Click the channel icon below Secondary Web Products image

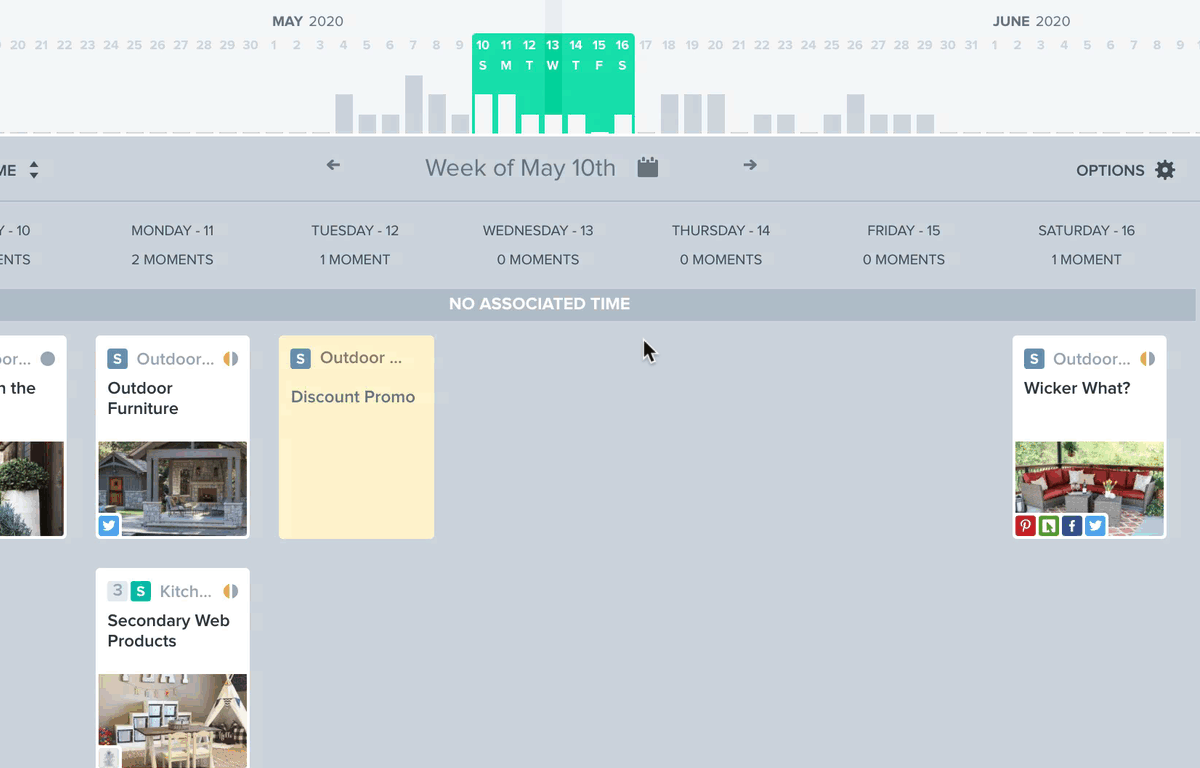(109, 757)
